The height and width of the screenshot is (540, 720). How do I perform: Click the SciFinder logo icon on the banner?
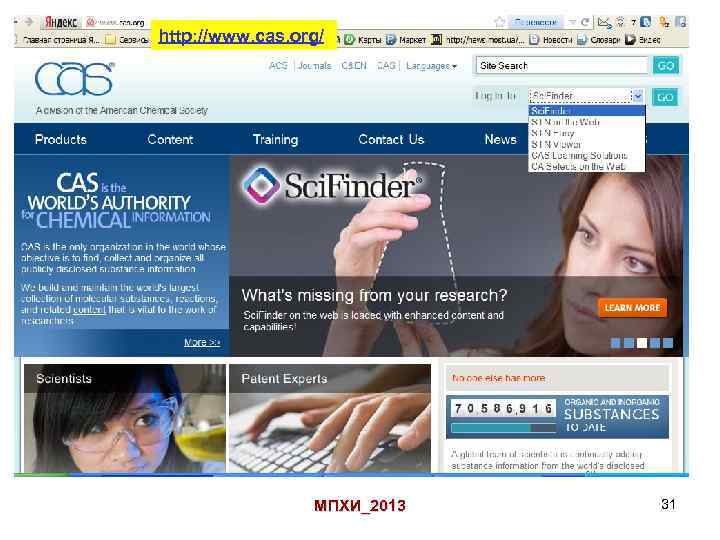point(261,186)
